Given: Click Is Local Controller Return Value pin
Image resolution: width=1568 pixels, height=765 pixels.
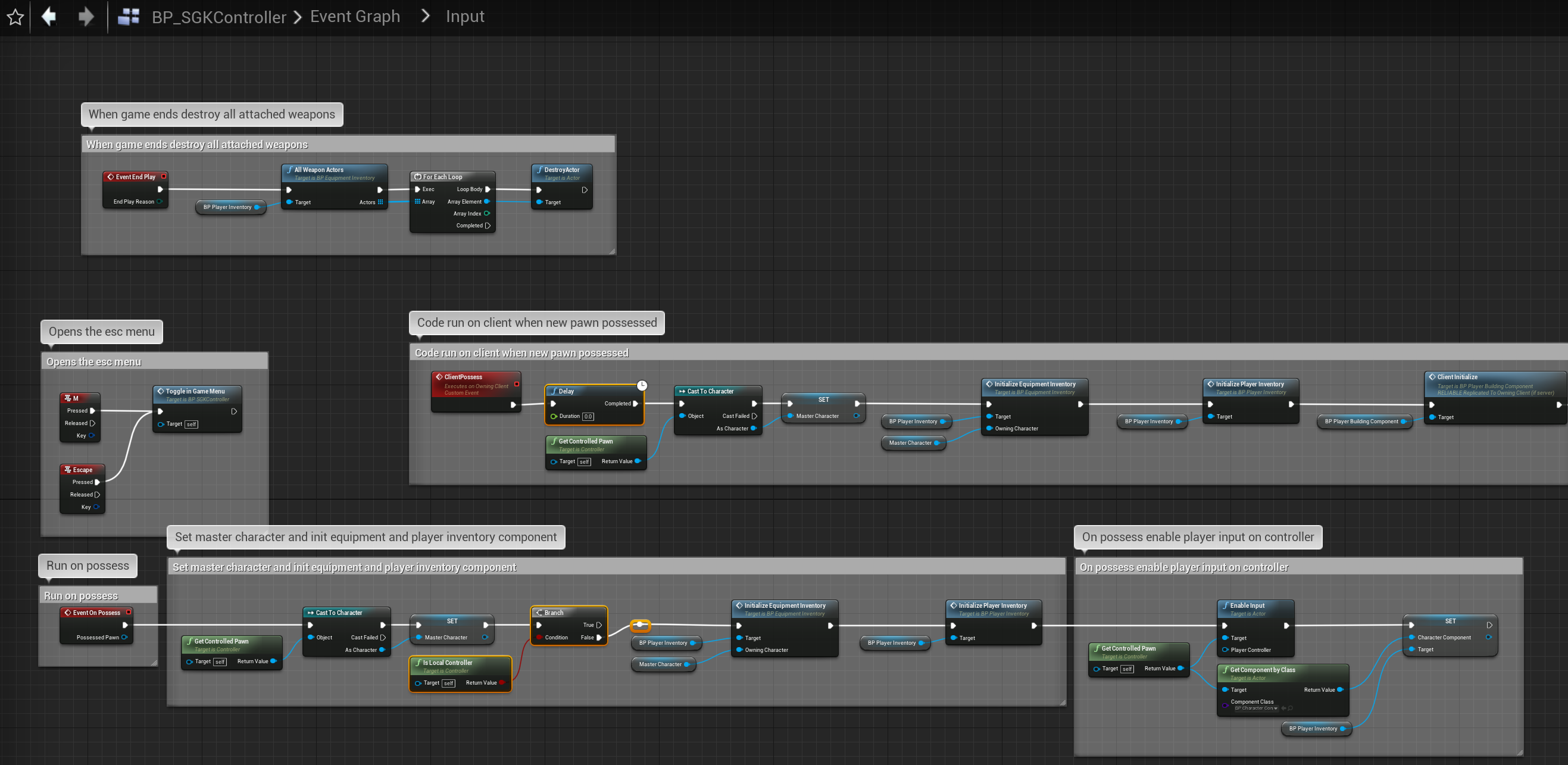Looking at the screenshot, I should coord(502,683).
